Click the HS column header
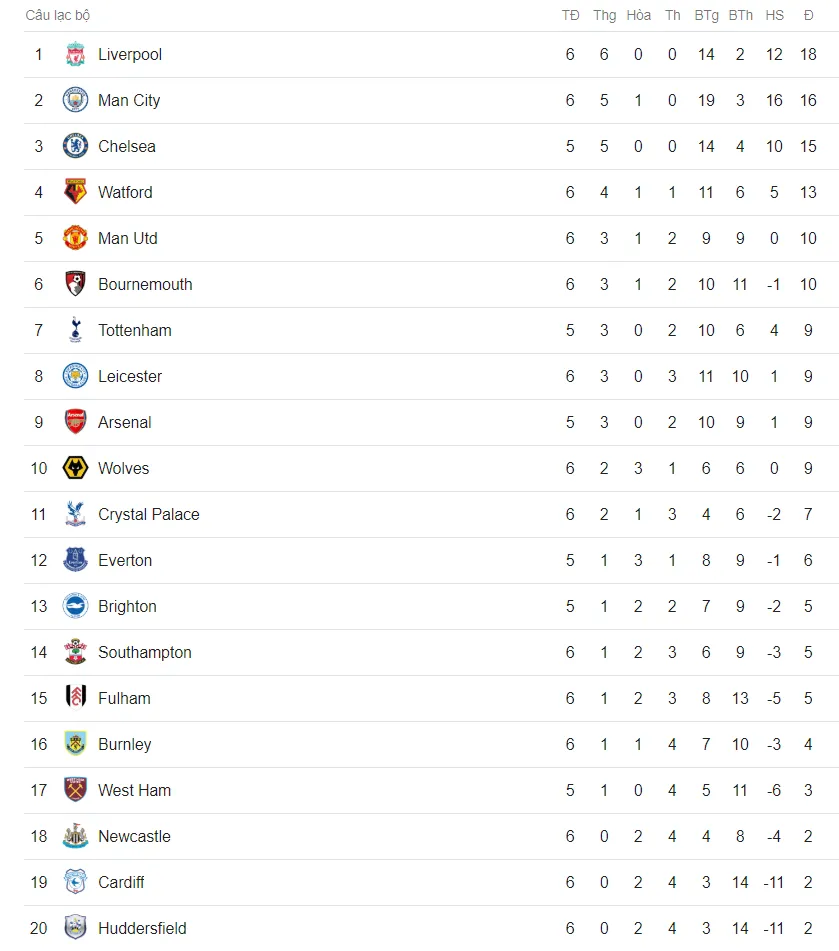The height and width of the screenshot is (951, 839). tap(774, 16)
